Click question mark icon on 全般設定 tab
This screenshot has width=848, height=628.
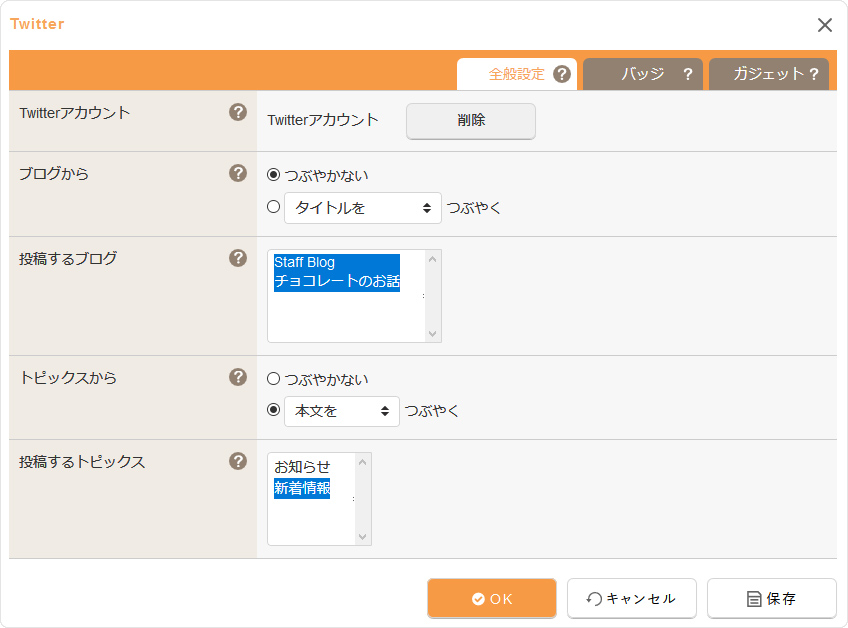click(562, 74)
